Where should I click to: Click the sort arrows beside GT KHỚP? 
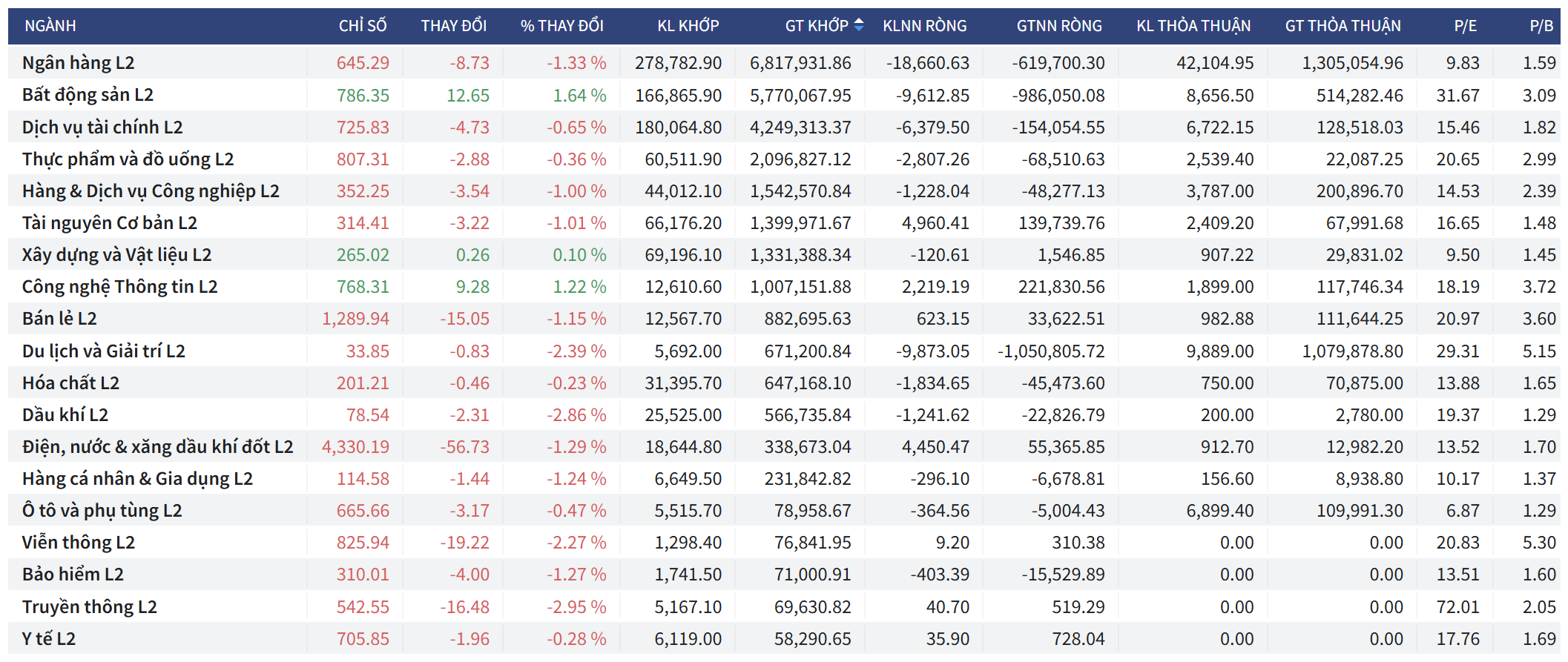(x=859, y=25)
